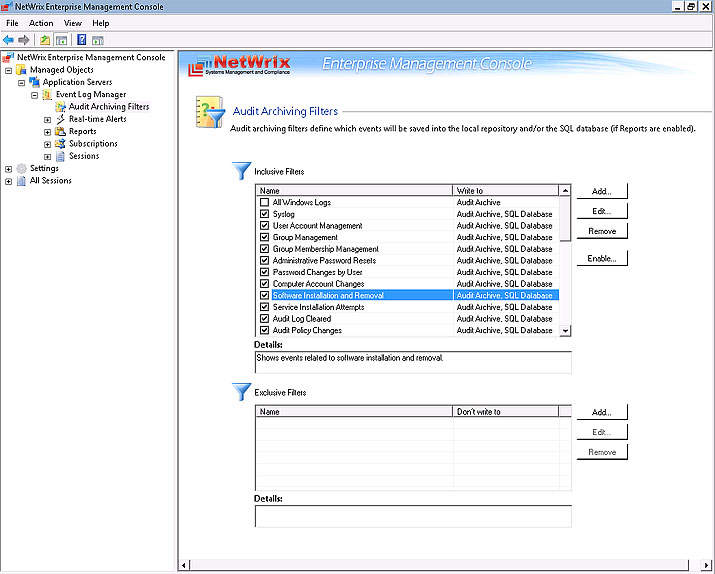Click the All Sessions tree icon
Screen dimensions: 715x574
click(21, 181)
